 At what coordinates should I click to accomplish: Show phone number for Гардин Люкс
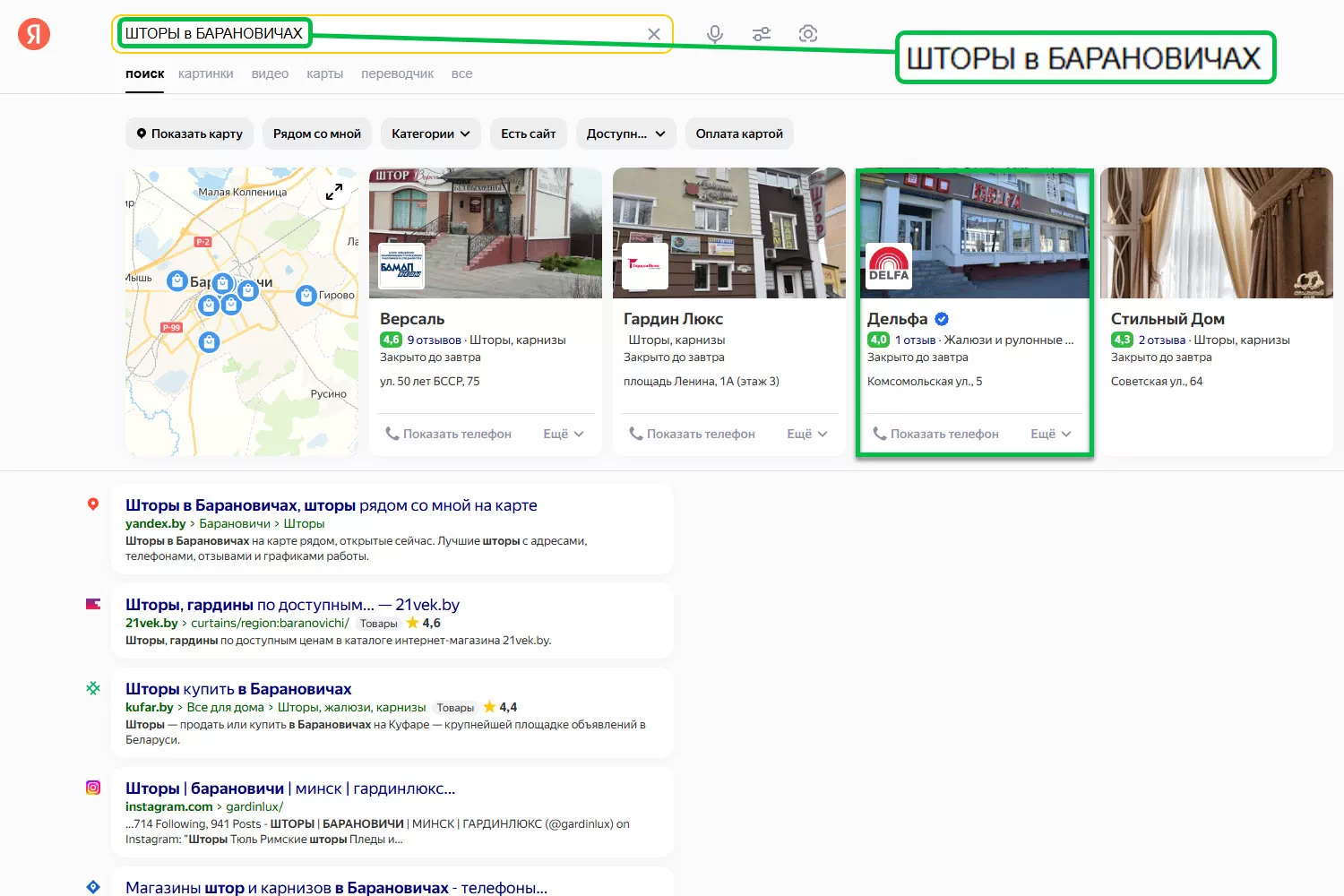pyautogui.click(x=693, y=434)
